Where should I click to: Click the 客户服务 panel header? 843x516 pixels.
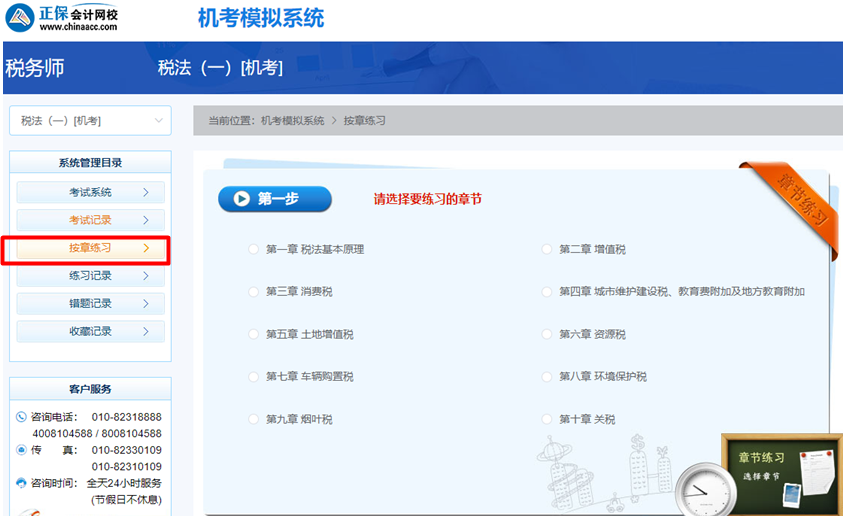[90, 389]
